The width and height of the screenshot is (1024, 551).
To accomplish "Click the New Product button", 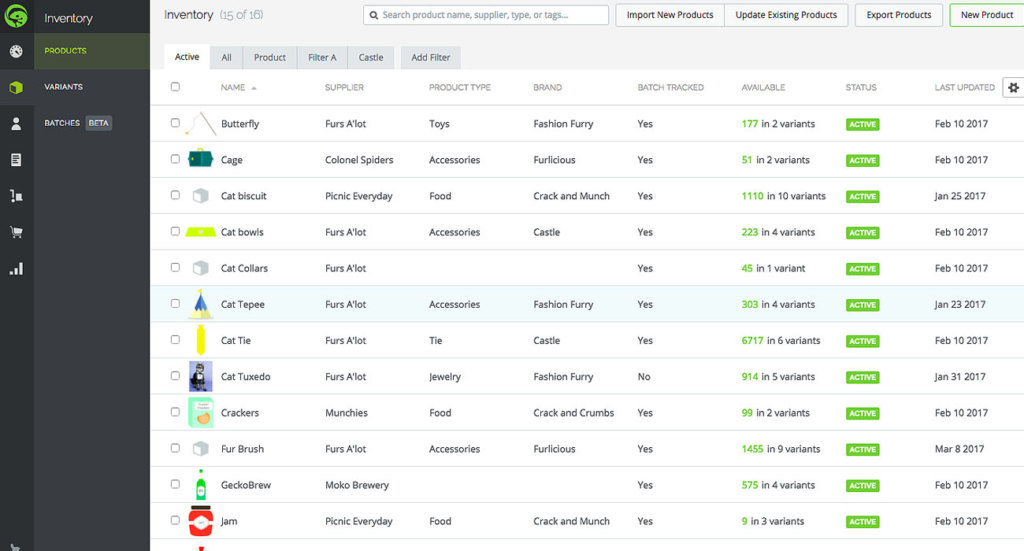I will pyautogui.click(x=987, y=15).
